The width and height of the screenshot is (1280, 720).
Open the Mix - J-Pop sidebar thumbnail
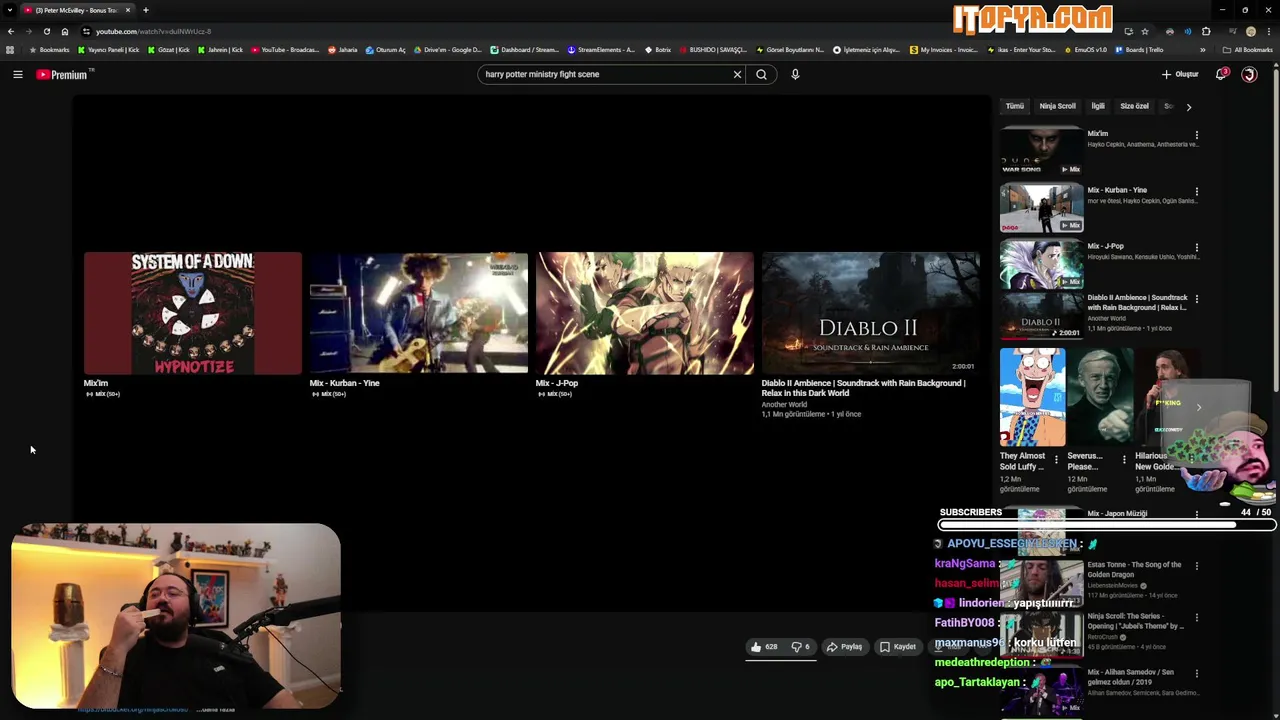pyautogui.click(x=1041, y=263)
